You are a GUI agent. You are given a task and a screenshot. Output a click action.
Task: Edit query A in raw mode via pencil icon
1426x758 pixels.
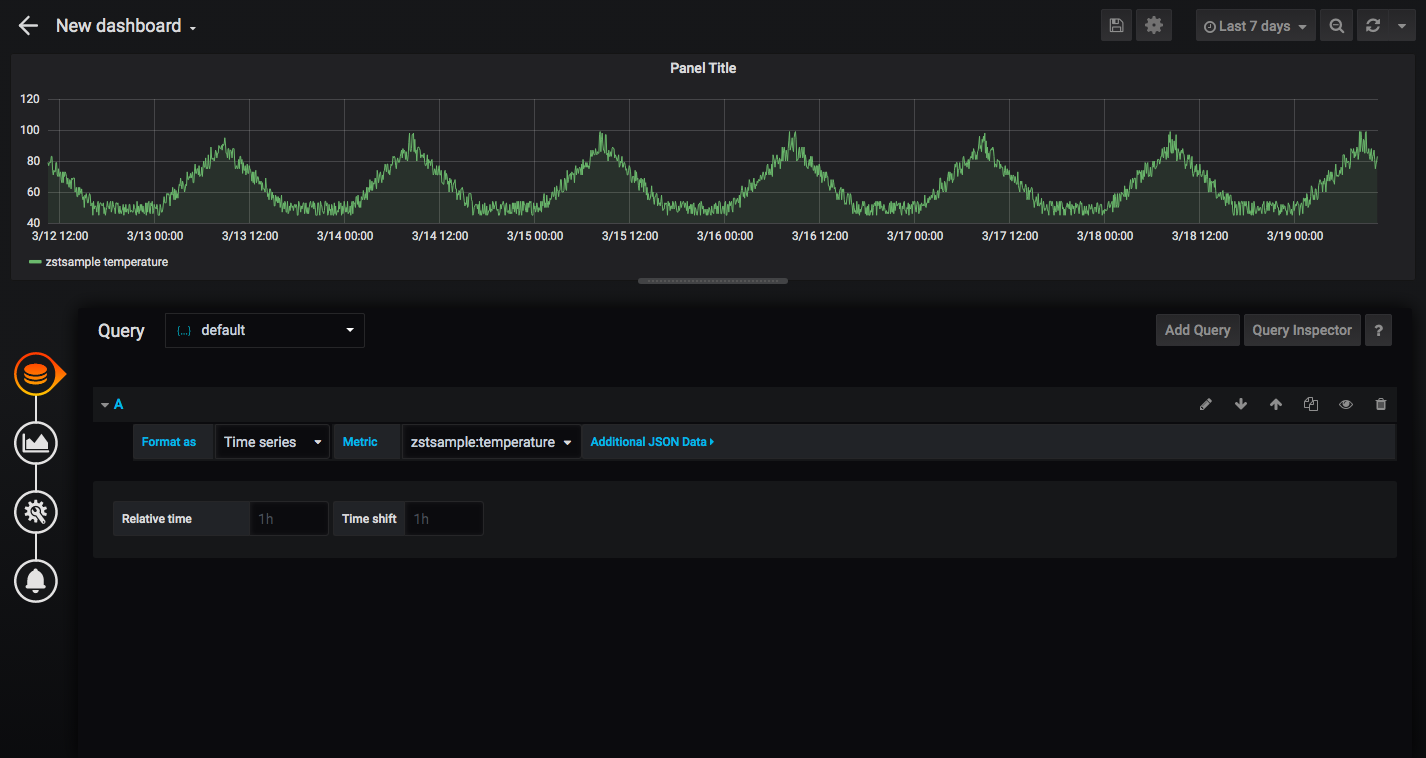coord(1206,404)
